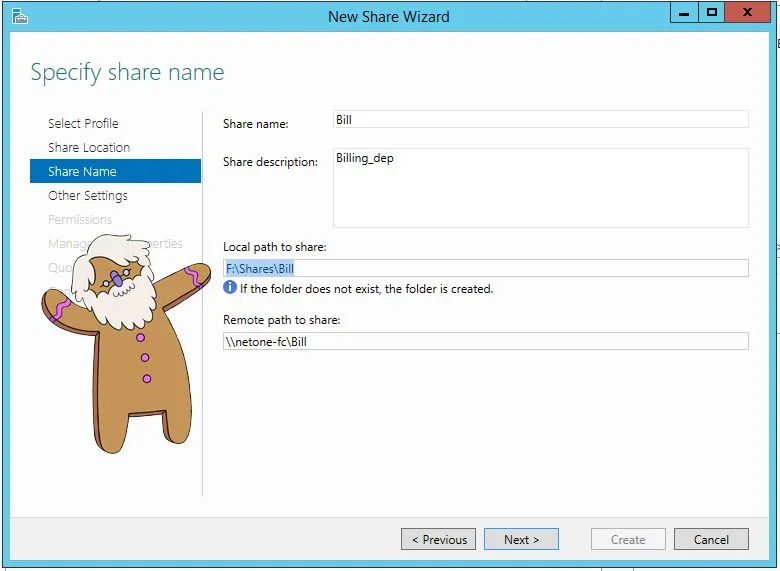Close the wizard with the X button
The width and height of the screenshot is (780, 571).
click(x=748, y=12)
